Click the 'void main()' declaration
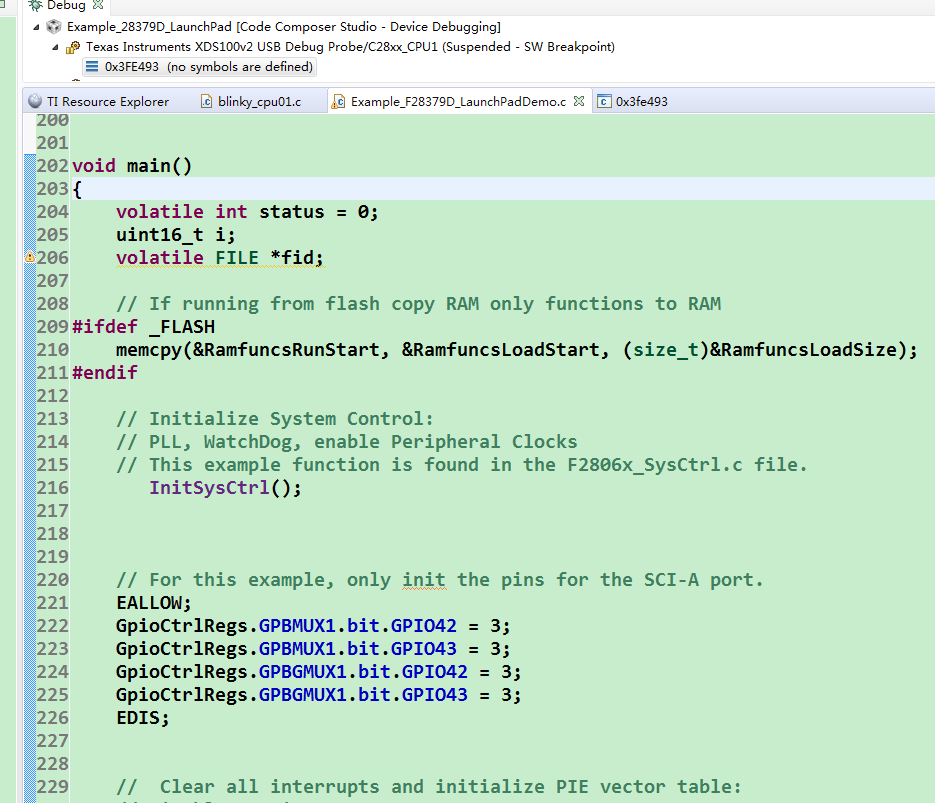Screen dimensions: 935x803 point(132,166)
